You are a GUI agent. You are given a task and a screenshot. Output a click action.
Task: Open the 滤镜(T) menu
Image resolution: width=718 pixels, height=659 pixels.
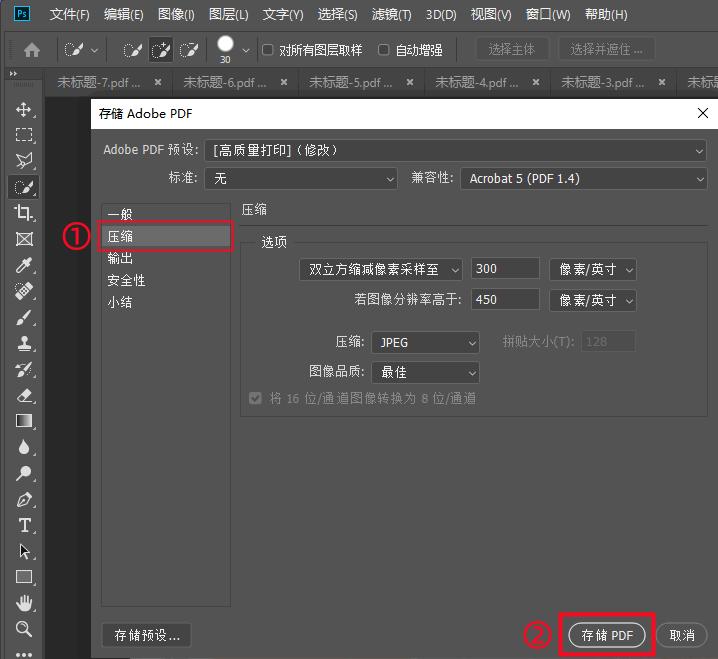click(x=390, y=15)
